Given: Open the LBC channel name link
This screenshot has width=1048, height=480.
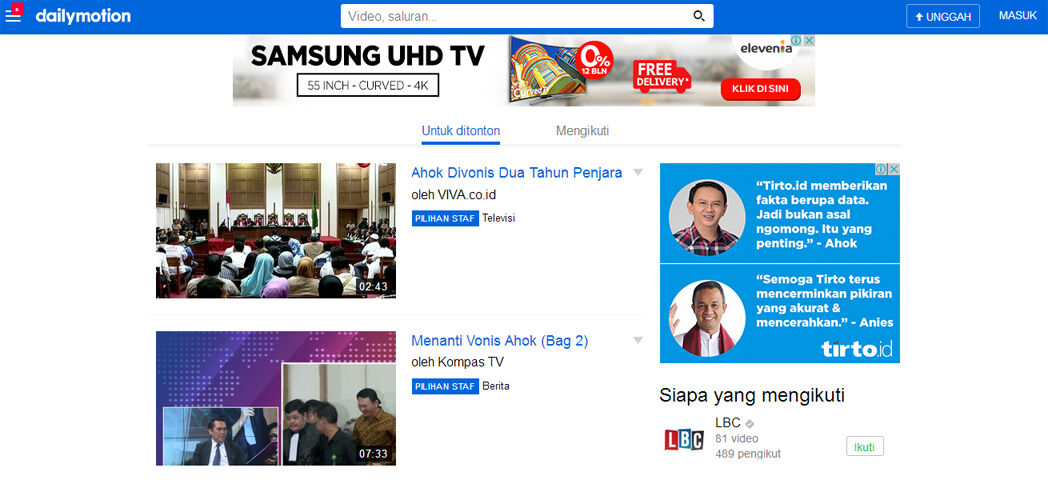Looking at the screenshot, I should click(728, 423).
